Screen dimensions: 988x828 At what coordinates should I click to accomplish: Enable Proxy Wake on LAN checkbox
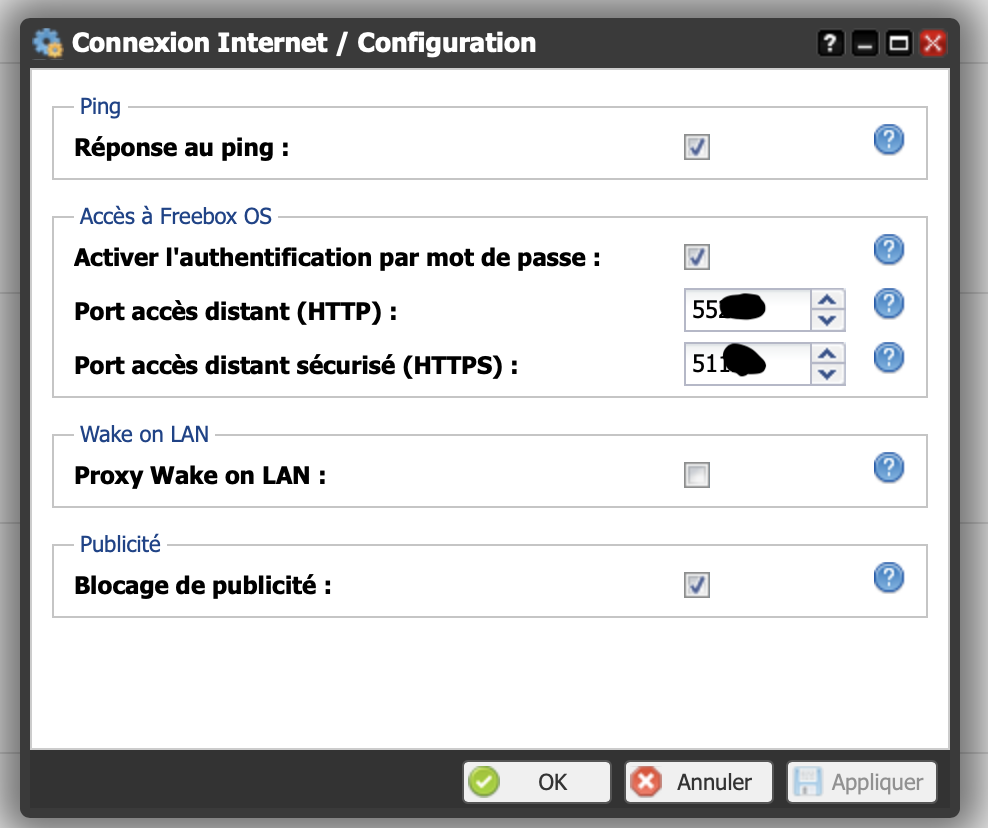(697, 476)
